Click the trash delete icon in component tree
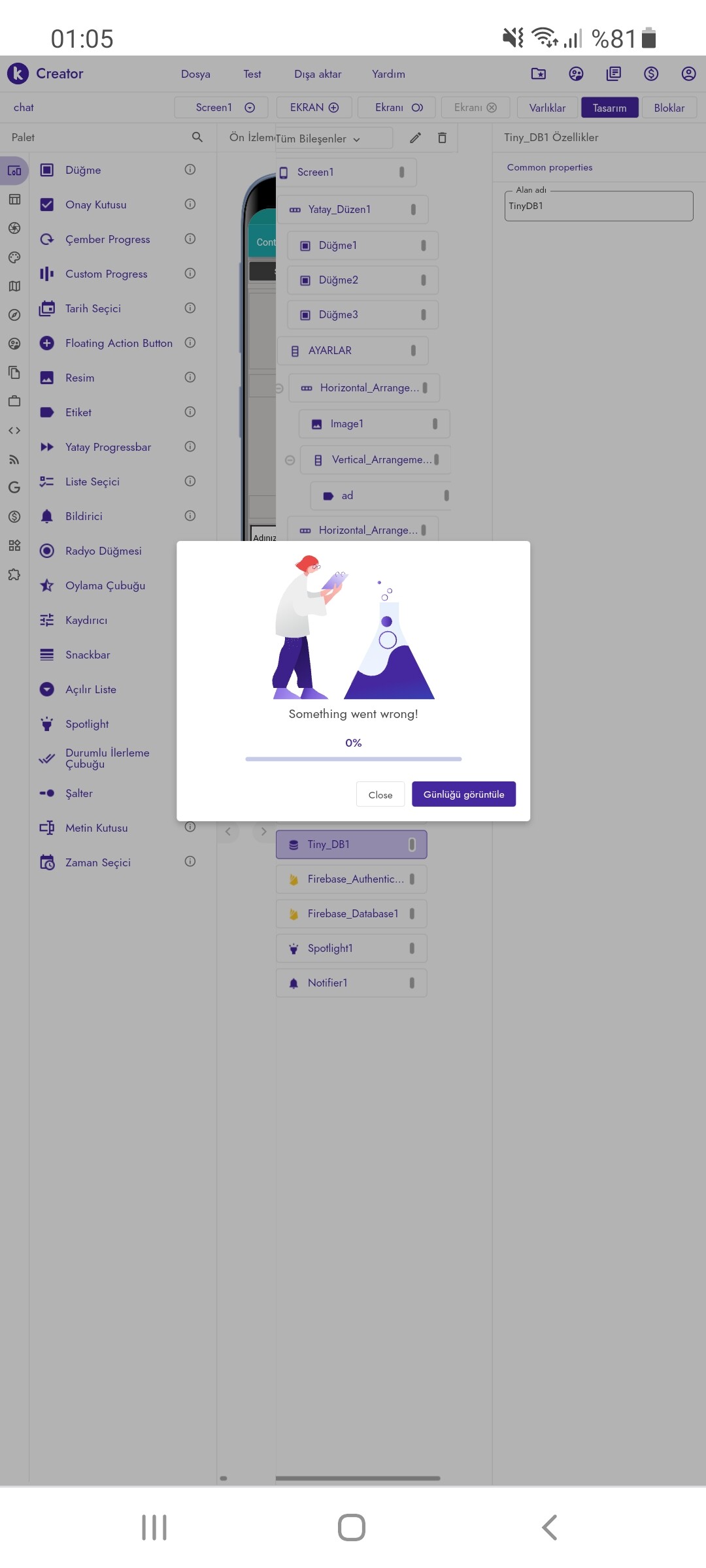706x1568 pixels. (442, 138)
